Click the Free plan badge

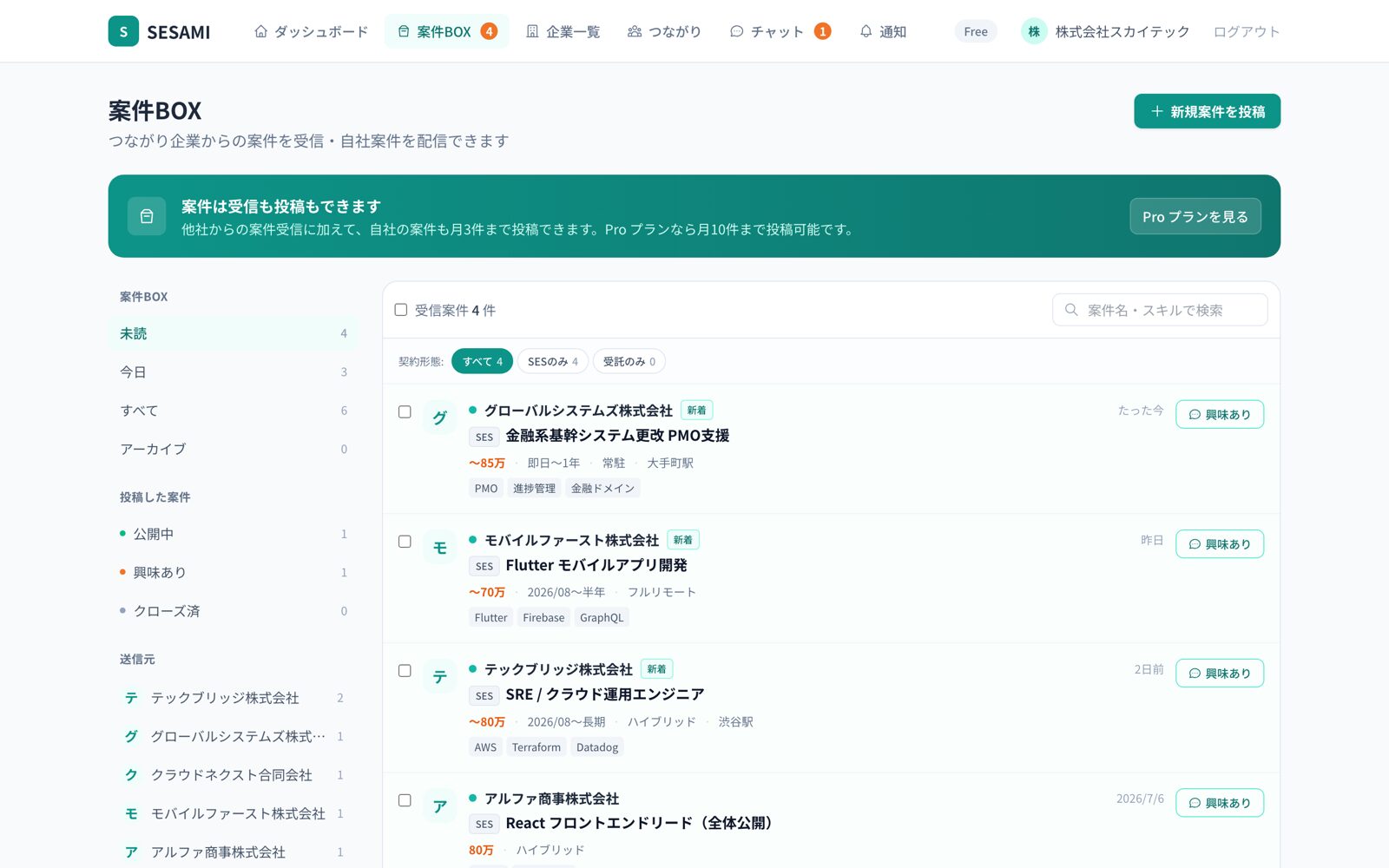point(976,31)
